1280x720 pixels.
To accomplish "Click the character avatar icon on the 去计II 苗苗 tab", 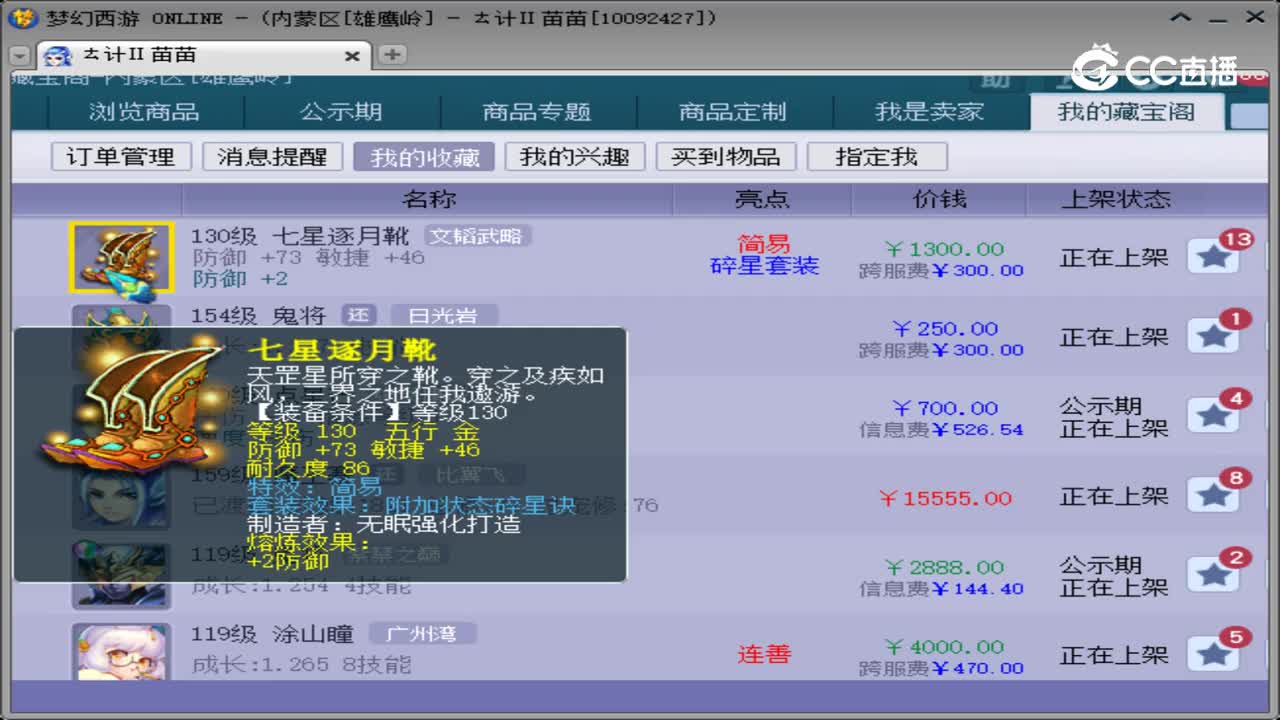I will pyautogui.click(x=58, y=56).
